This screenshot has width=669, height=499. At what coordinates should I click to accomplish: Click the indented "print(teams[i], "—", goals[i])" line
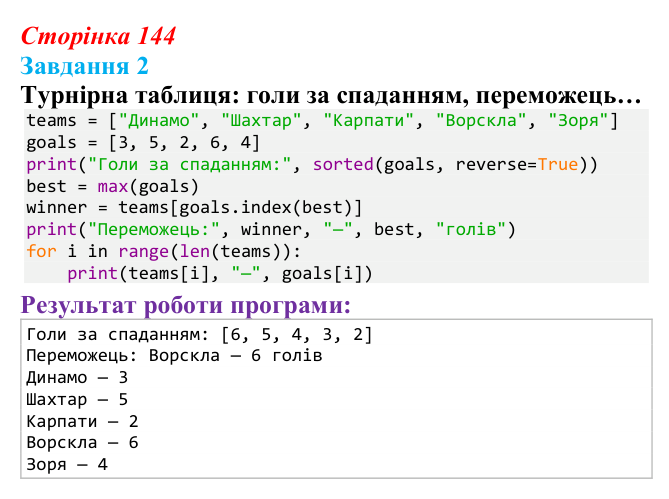(x=220, y=274)
